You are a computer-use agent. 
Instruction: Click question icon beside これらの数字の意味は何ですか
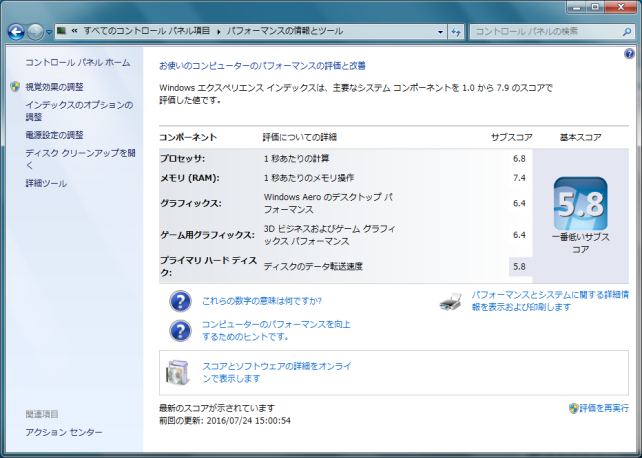coord(180,301)
